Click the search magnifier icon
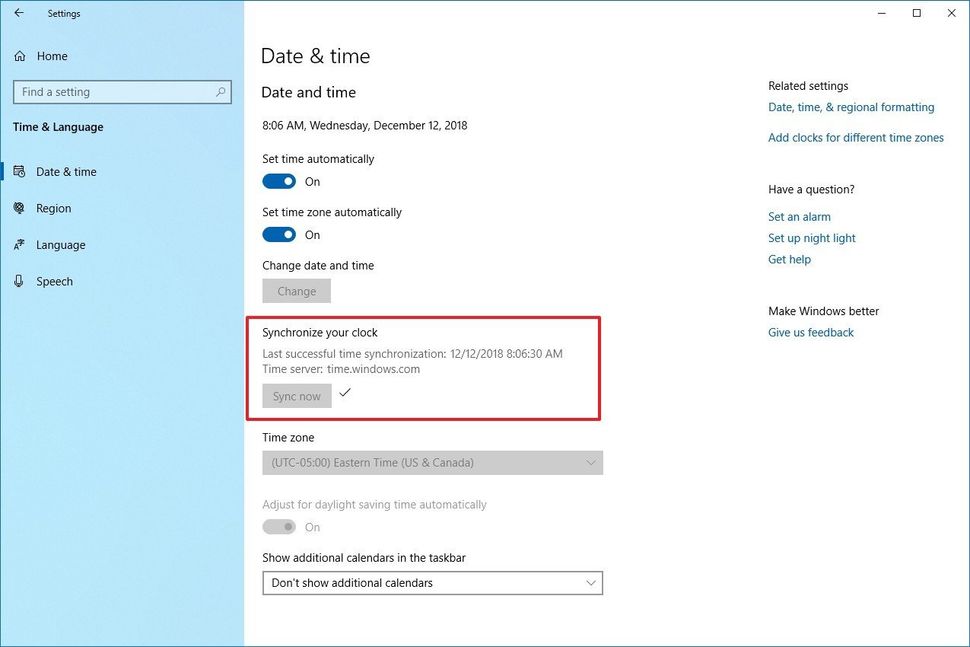970x647 pixels. 220,91
